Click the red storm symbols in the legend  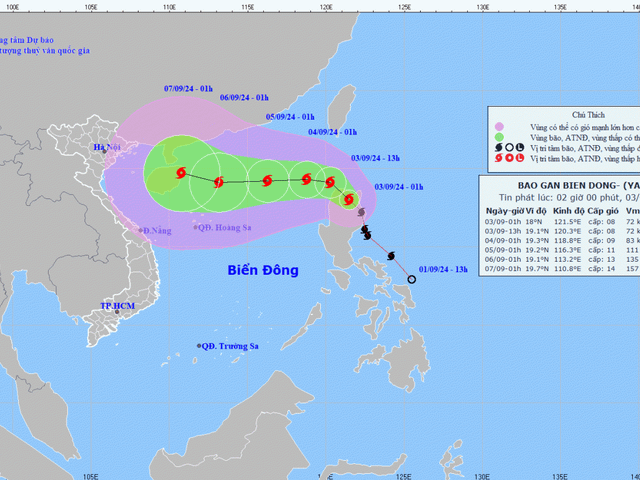509,158
